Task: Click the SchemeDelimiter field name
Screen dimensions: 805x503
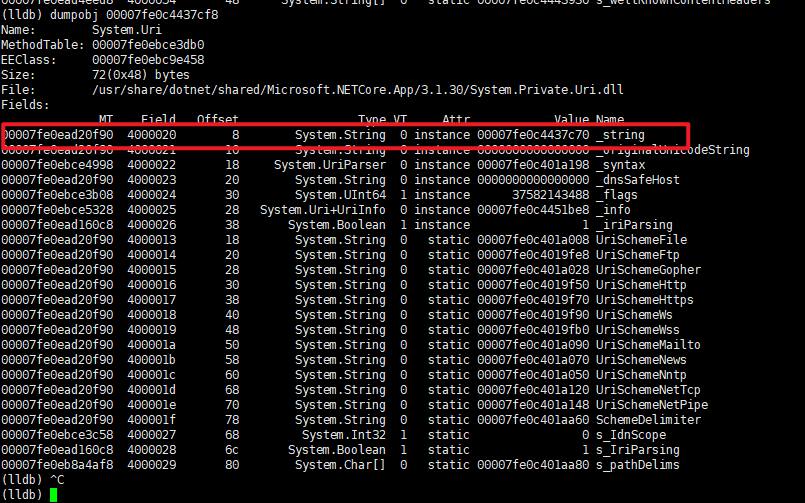Action: (648, 420)
